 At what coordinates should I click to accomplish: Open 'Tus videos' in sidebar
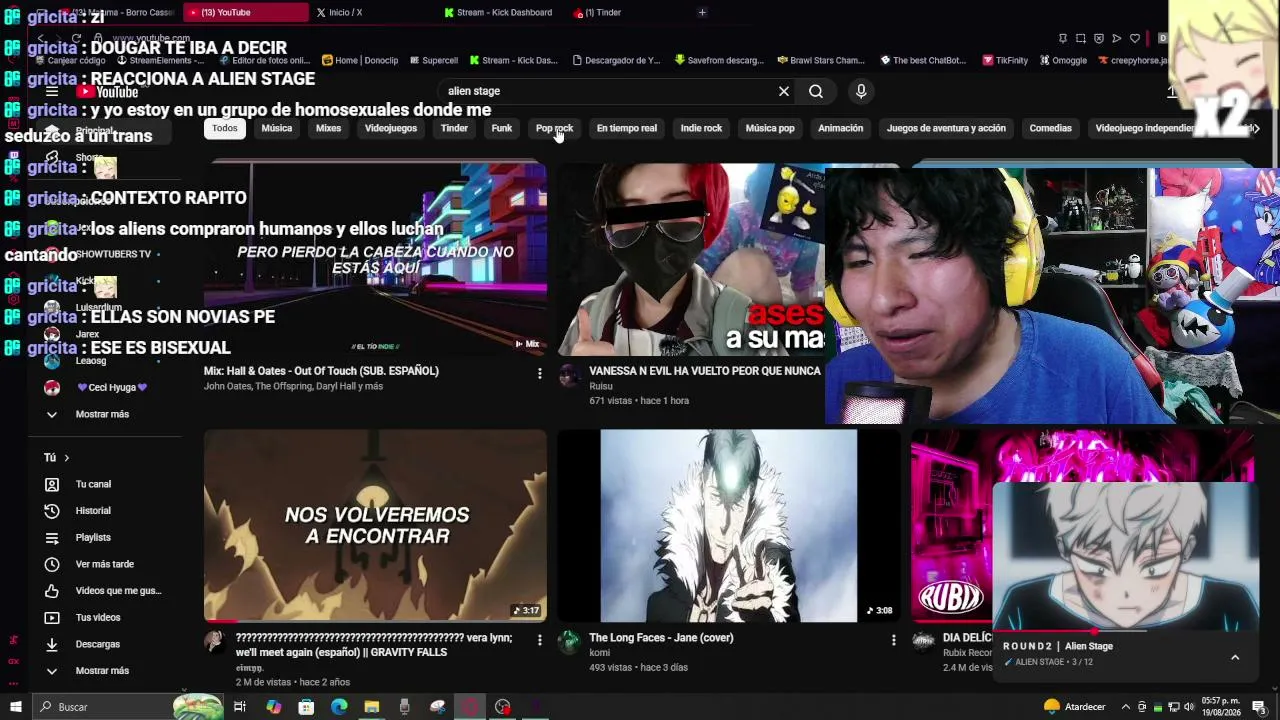coord(105,618)
